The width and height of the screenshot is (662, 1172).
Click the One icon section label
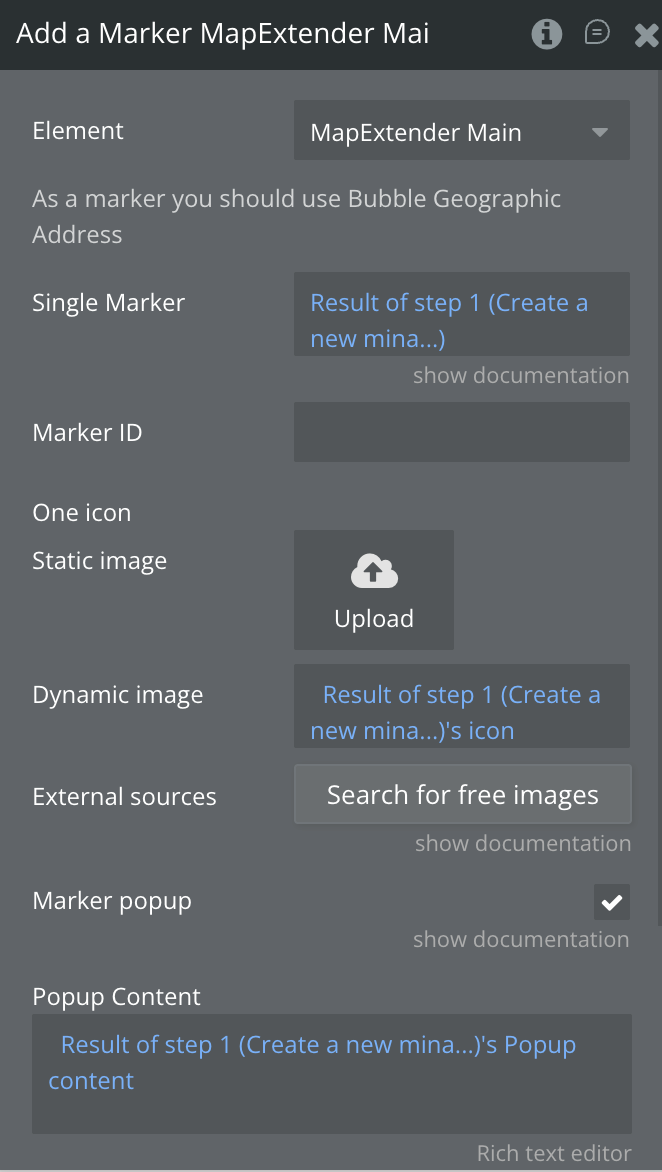pos(82,513)
